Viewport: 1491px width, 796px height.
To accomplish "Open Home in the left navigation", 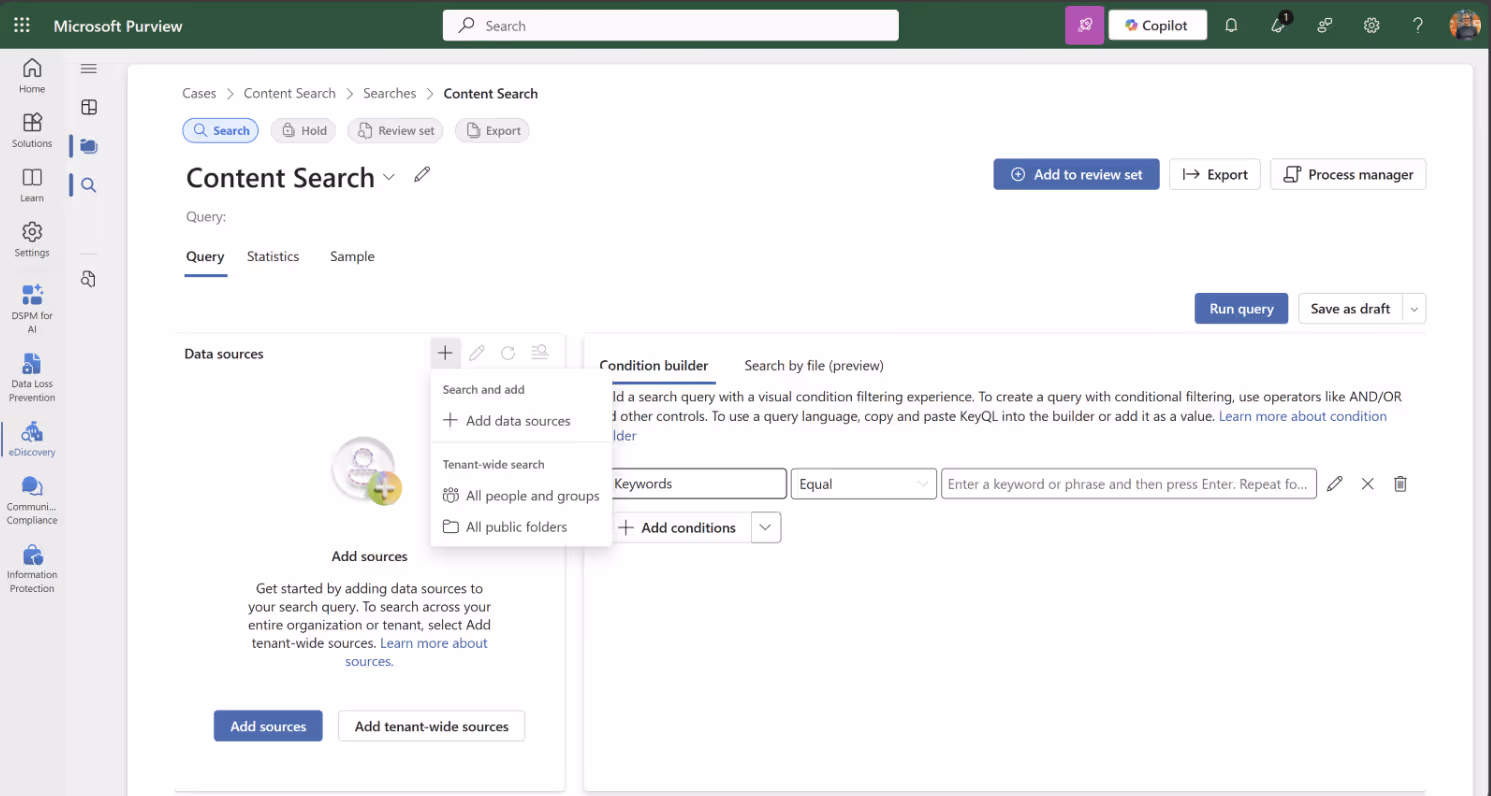I will click(x=32, y=75).
